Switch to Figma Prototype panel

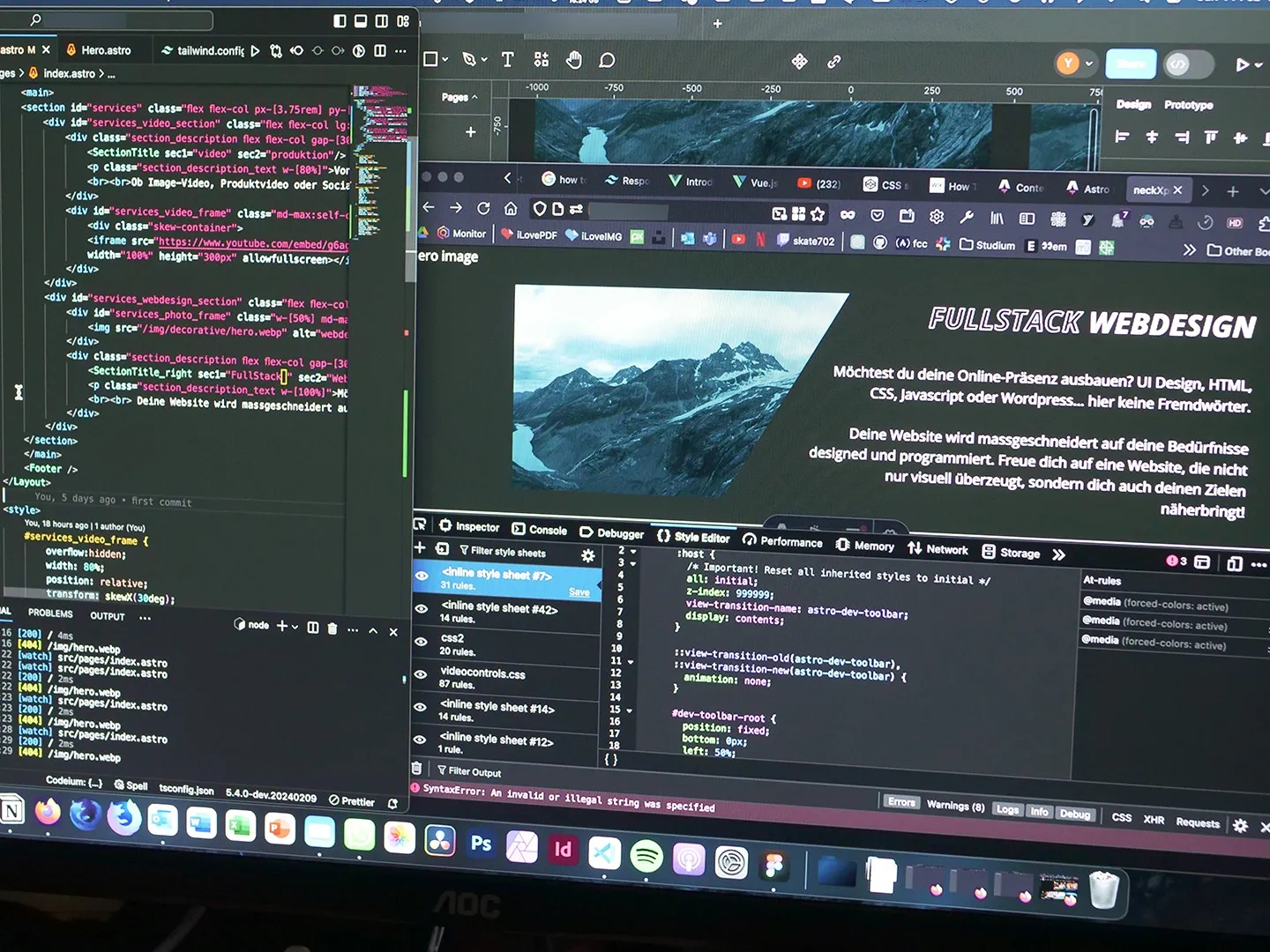coord(1188,105)
